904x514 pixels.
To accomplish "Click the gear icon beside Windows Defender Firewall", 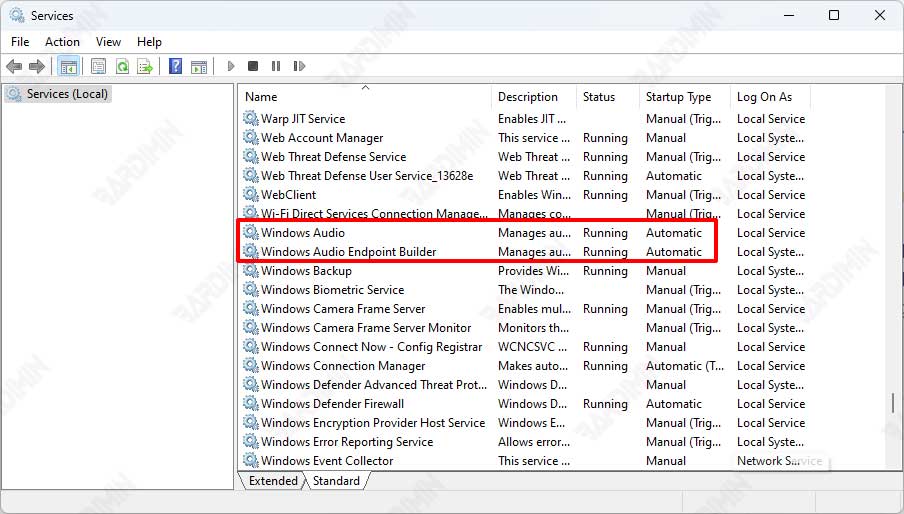I will [x=251, y=403].
